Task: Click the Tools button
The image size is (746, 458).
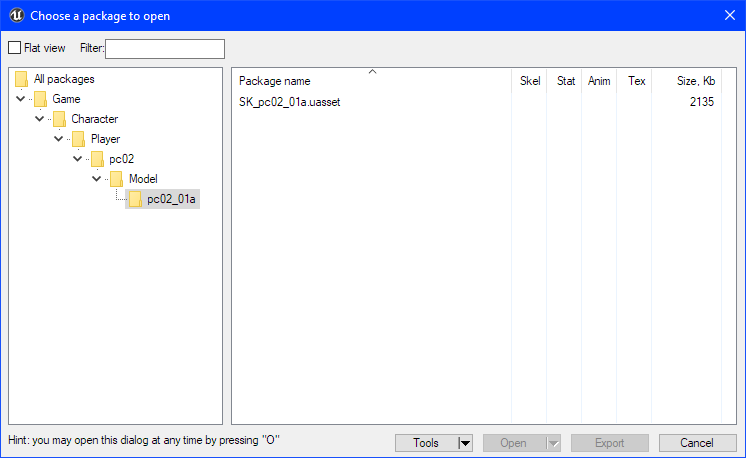Action: [426, 443]
